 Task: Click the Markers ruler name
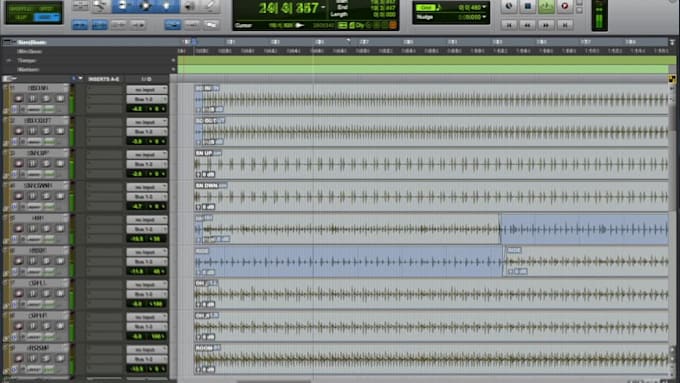[28, 69]
